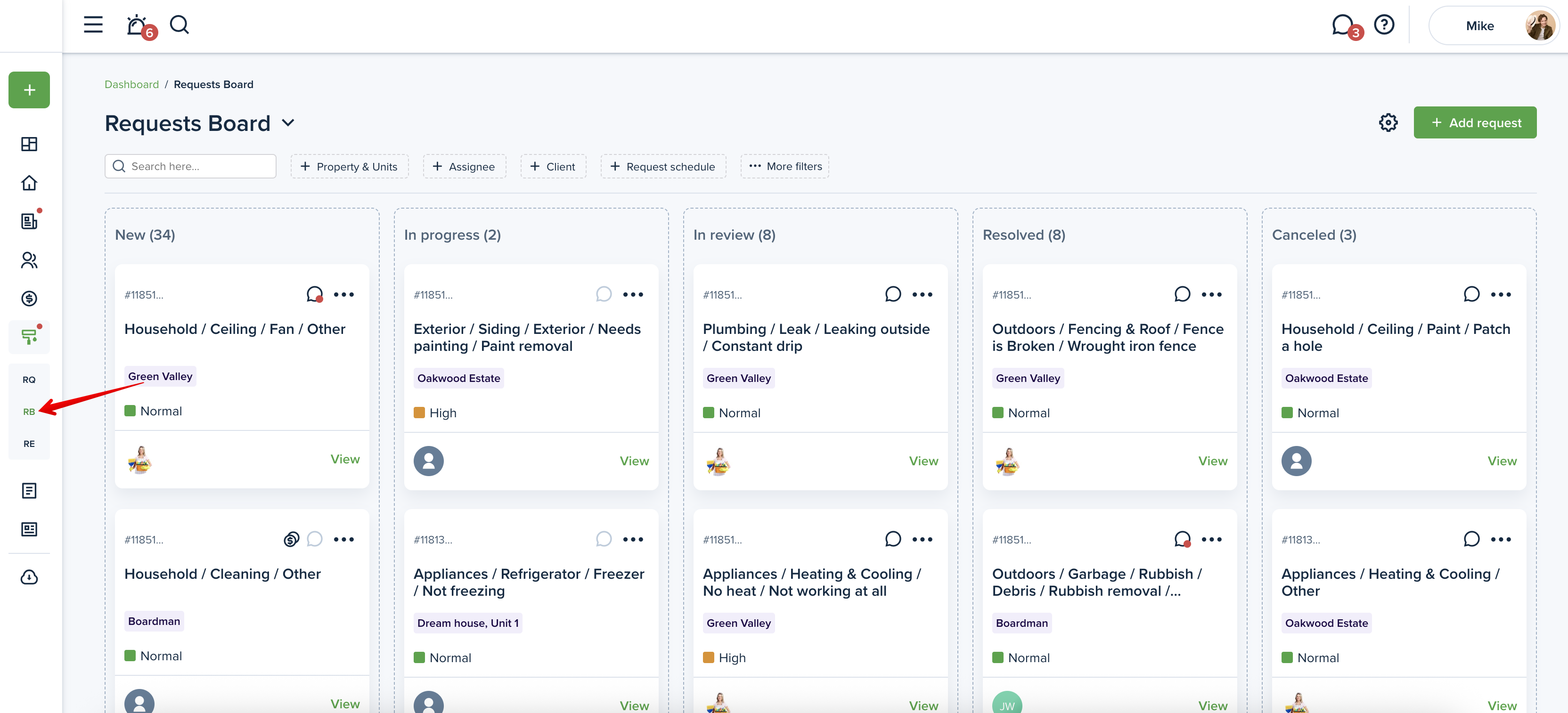Viewport: 1568px width, 713px height.
Task: Click the Dashboard breadcrumb link
Action: (131, 85)
